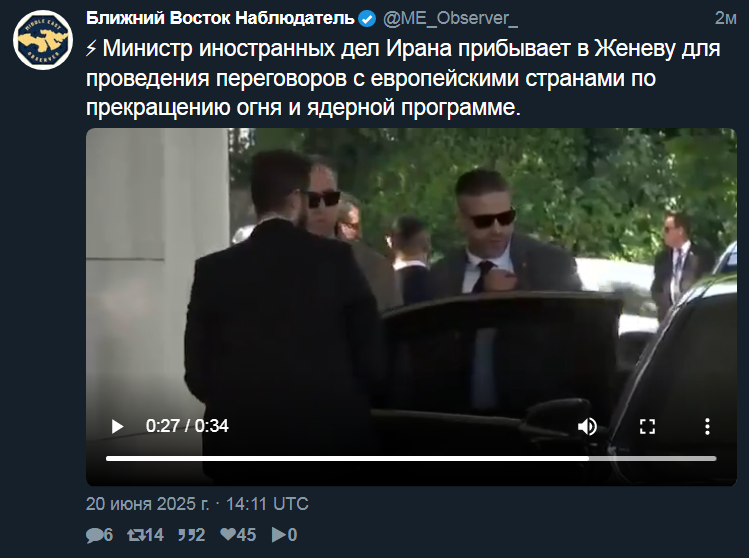
Task: Enter fullscreen mode for the video
Action: pyautogui.click(x=647, y=426)
